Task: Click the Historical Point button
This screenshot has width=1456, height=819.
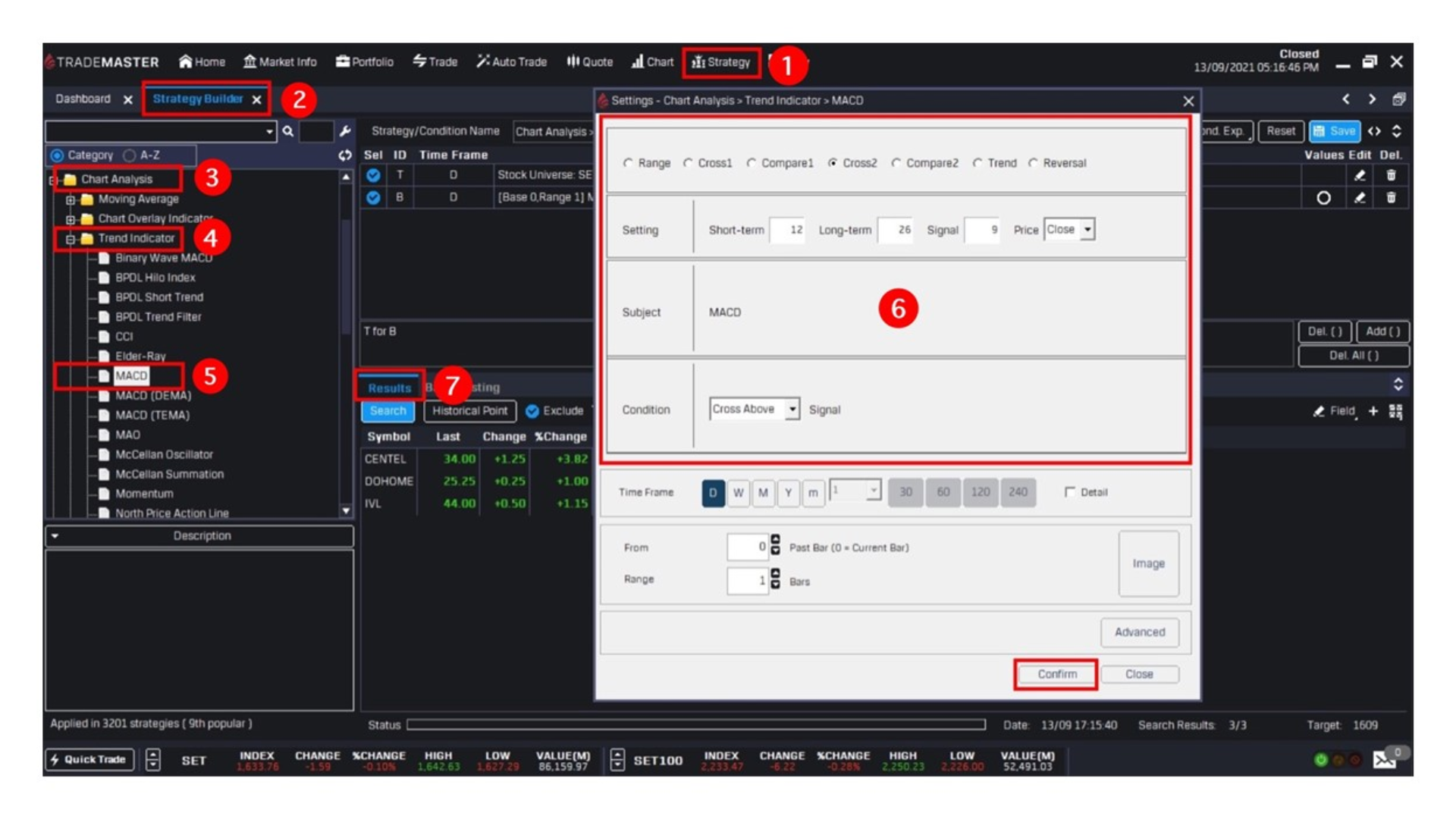Action: point(470,411)
